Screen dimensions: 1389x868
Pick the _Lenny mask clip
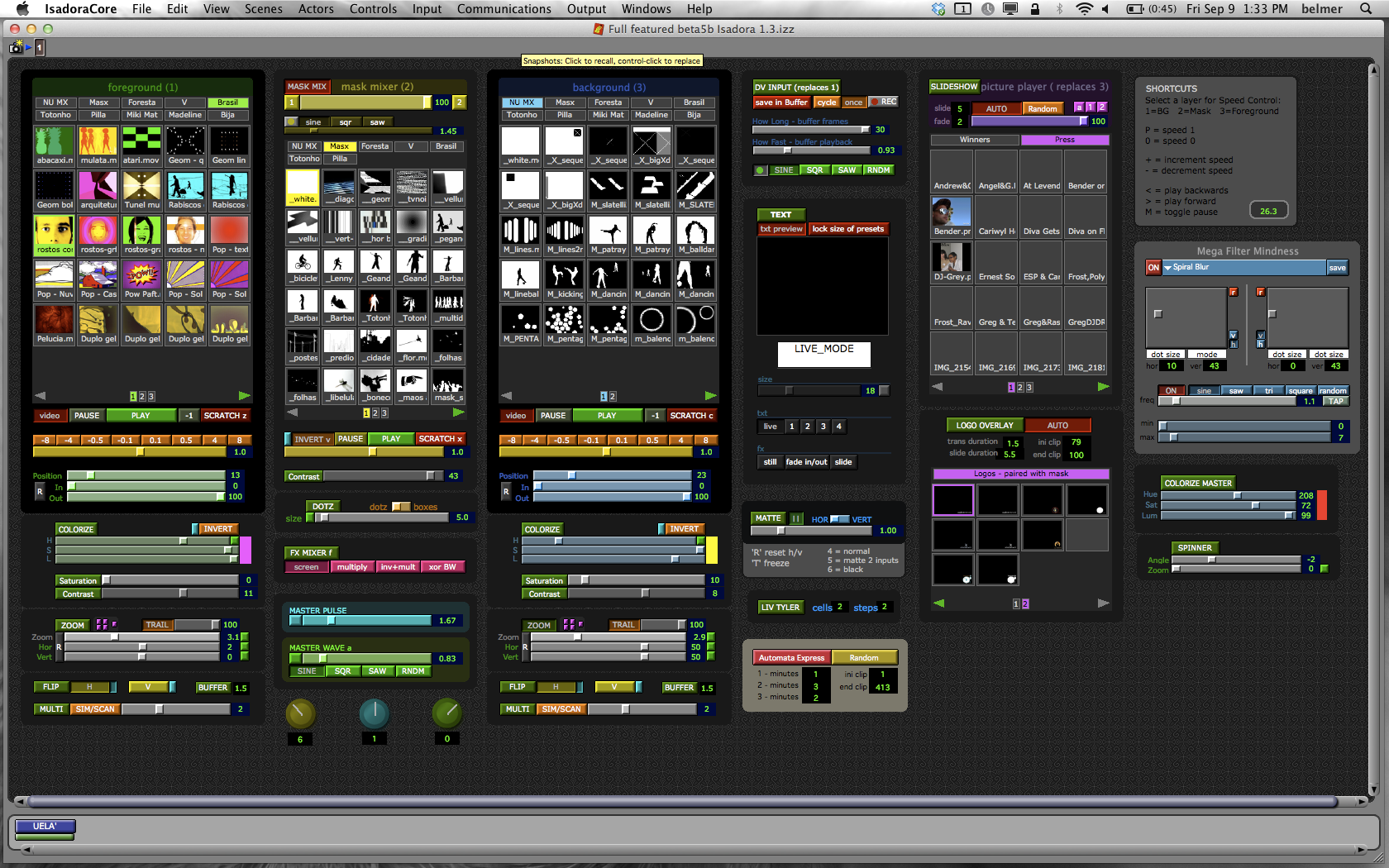(x=339, y=266)
